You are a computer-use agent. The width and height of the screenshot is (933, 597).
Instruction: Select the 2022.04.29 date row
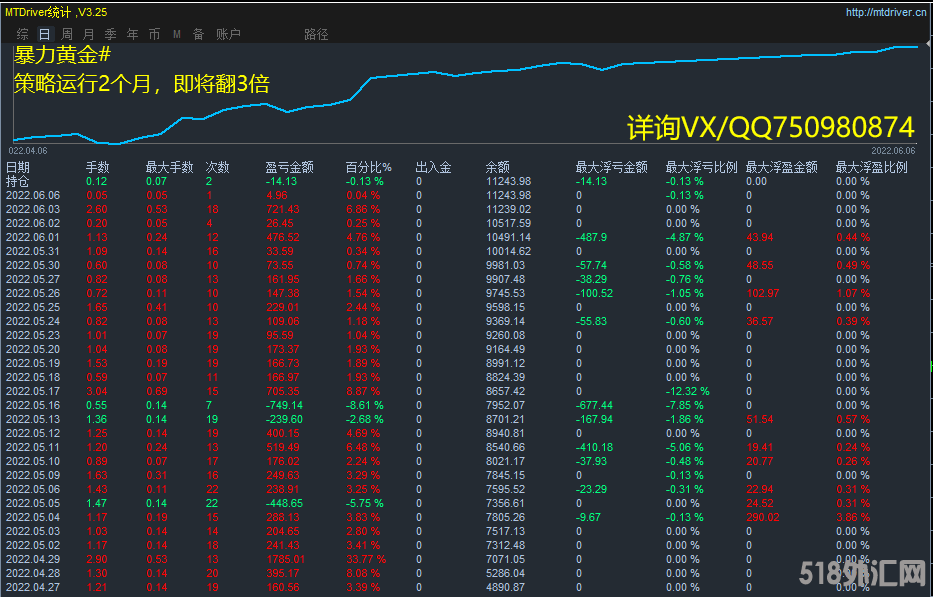point(33,560)
